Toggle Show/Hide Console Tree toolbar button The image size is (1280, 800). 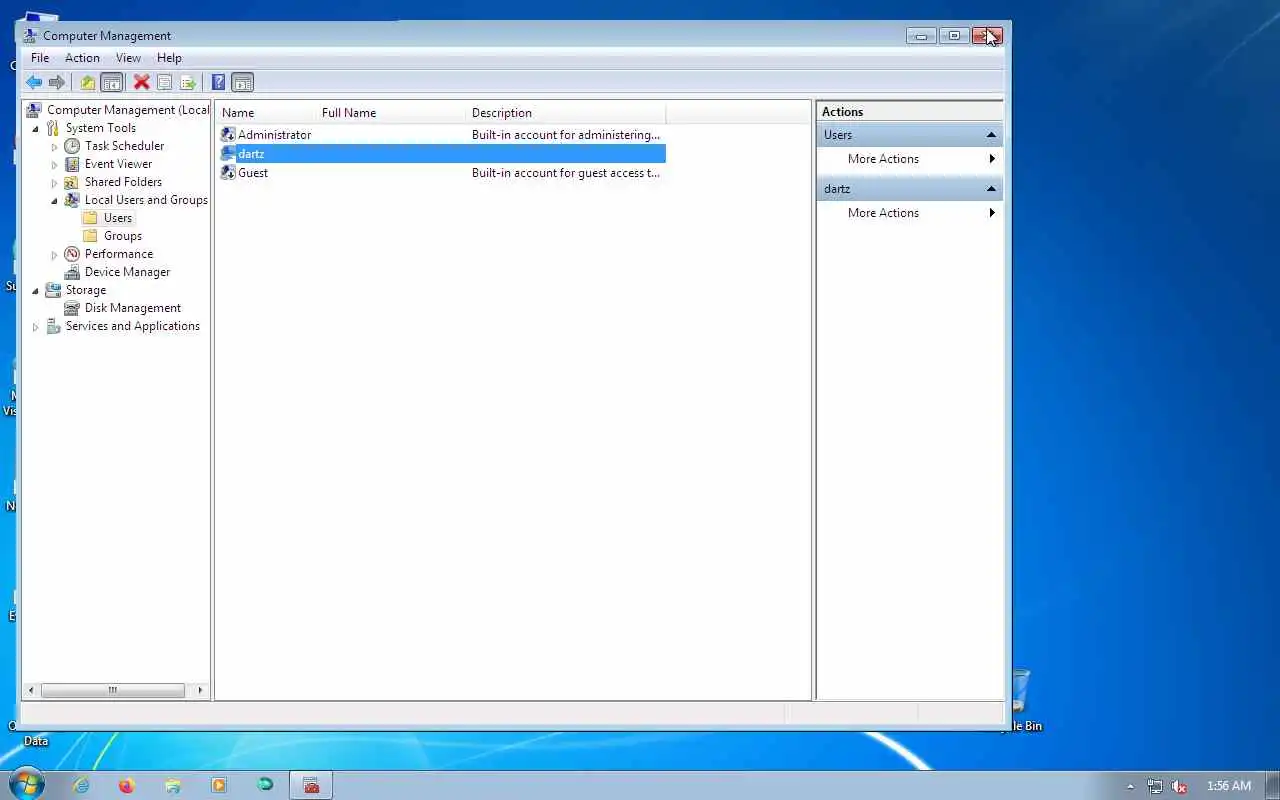(112, 83)
